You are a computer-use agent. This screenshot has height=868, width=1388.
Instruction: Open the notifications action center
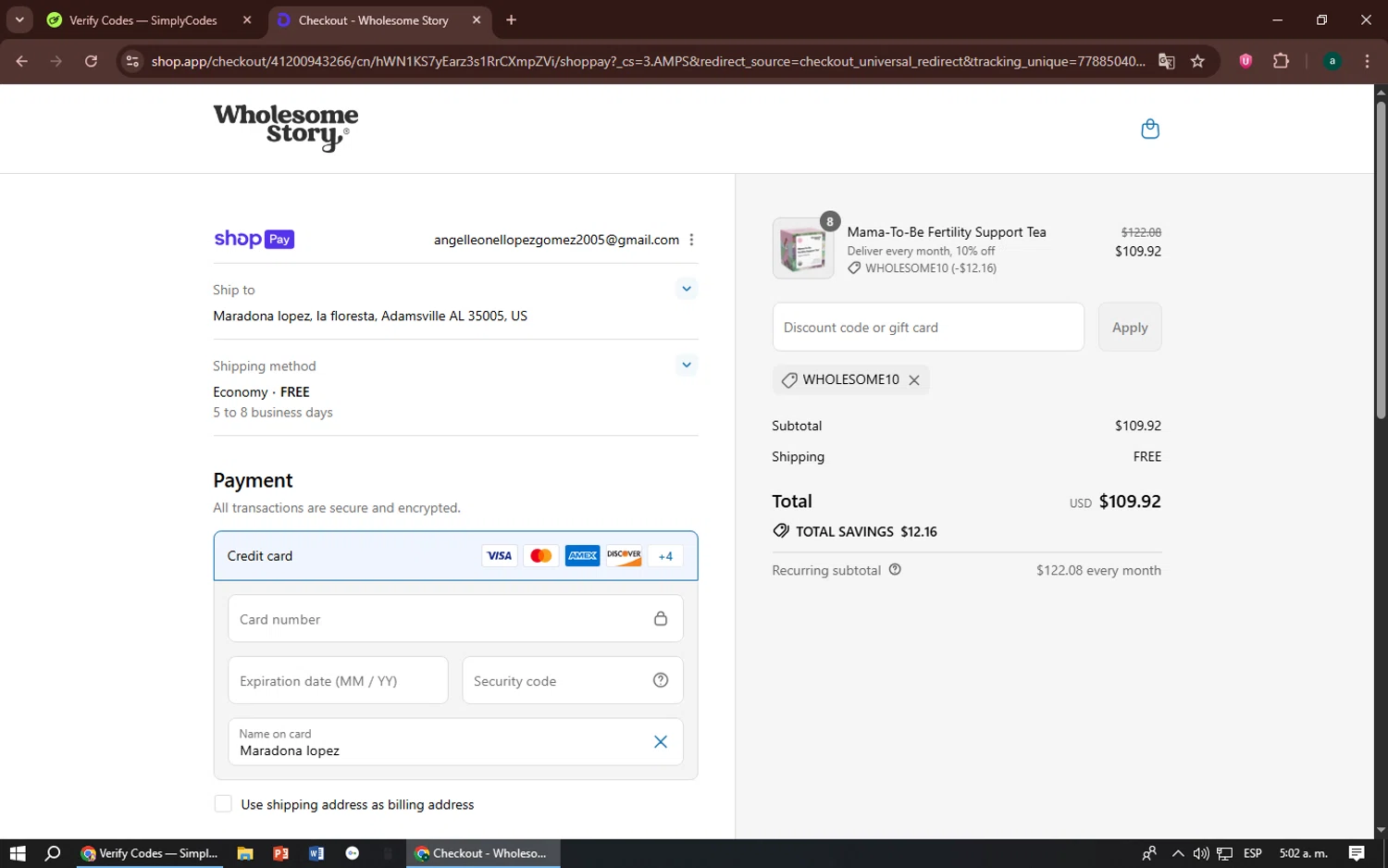click(x=1357, y=853)
